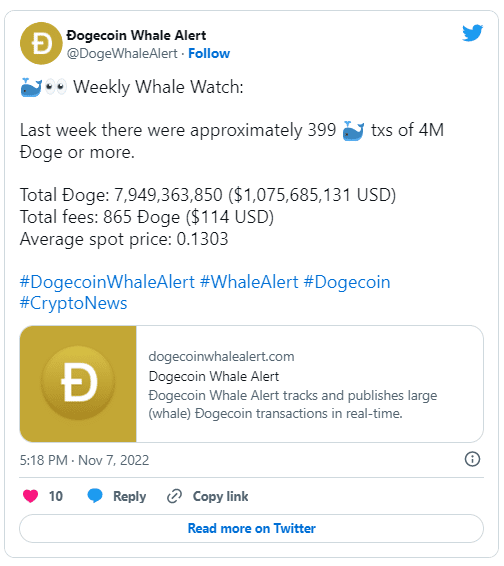Click the Twitter bird logo
This screenshot has width=504, height=566.
(473, 33)
